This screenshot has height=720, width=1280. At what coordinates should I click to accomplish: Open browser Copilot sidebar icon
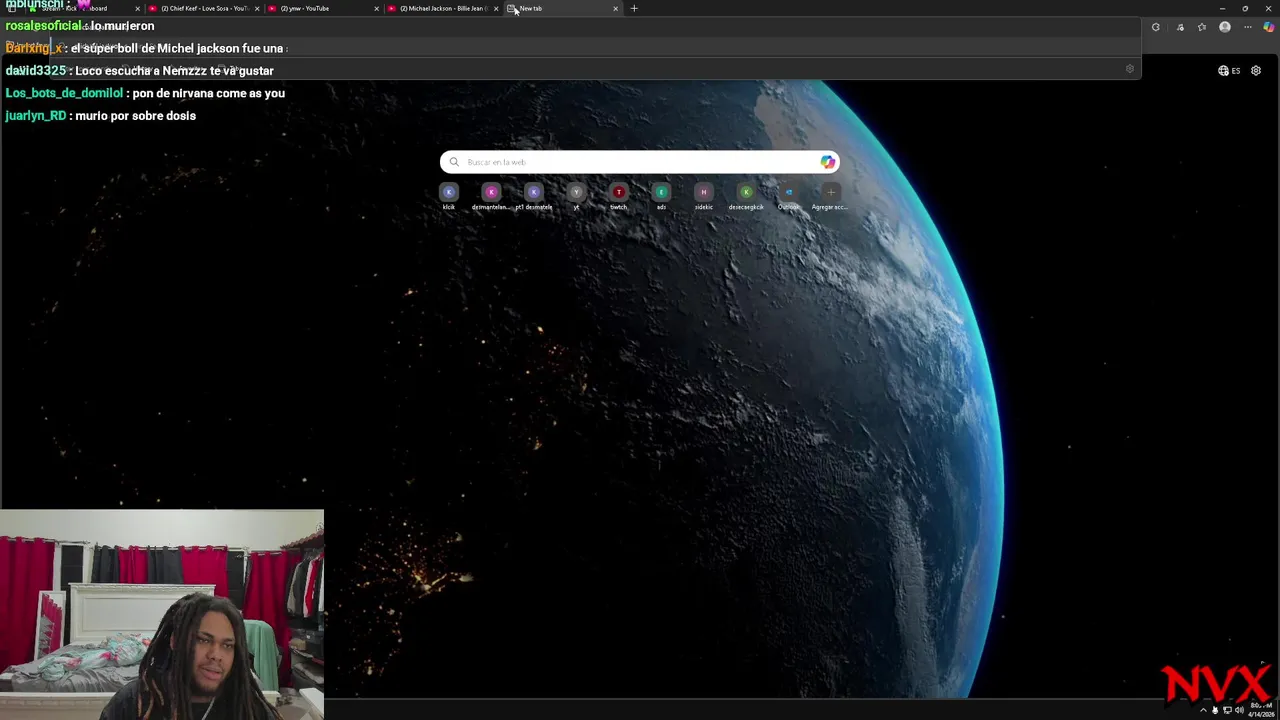[x=1269, y=27]
